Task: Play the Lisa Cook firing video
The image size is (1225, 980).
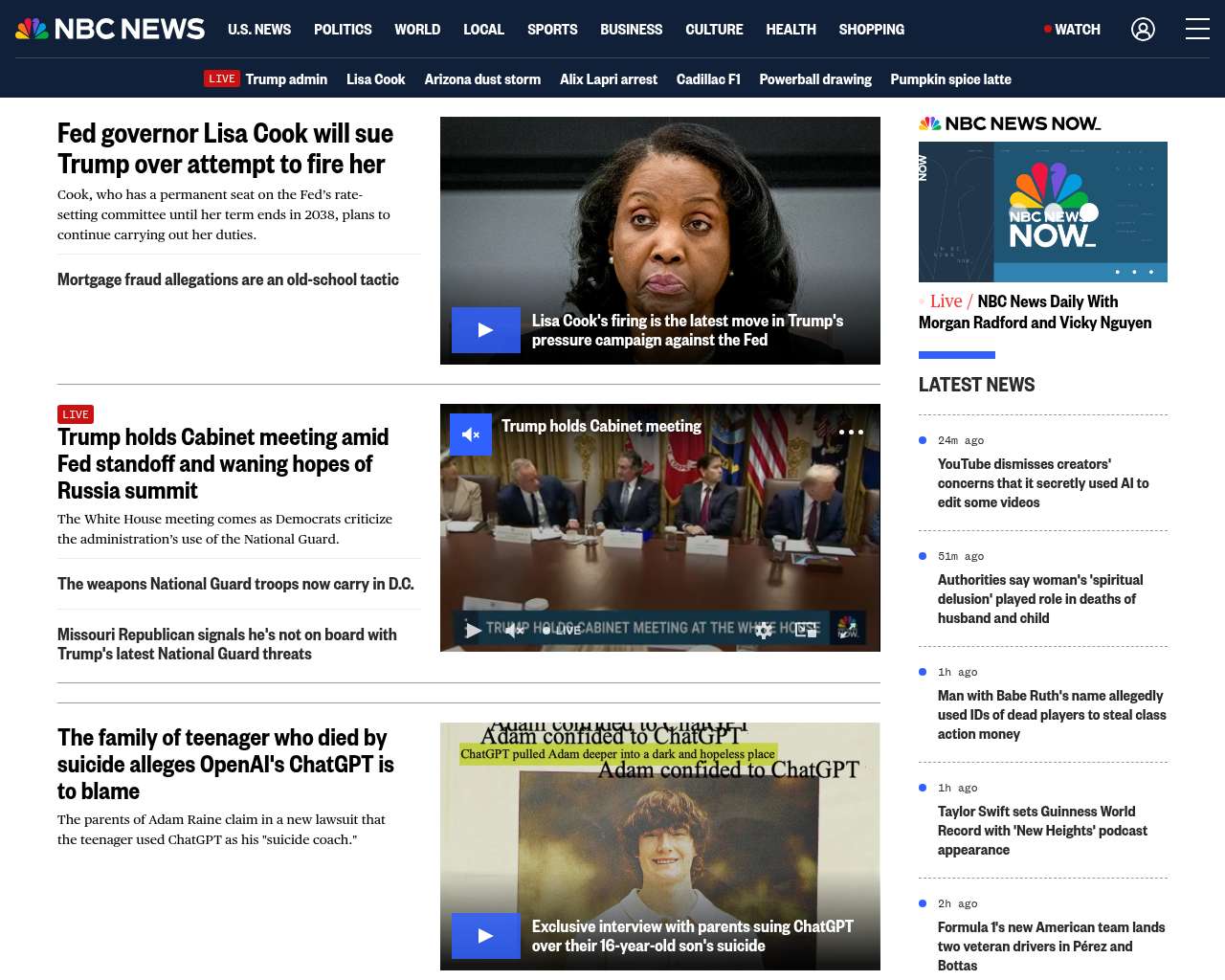Action: [x=486, y=330]
